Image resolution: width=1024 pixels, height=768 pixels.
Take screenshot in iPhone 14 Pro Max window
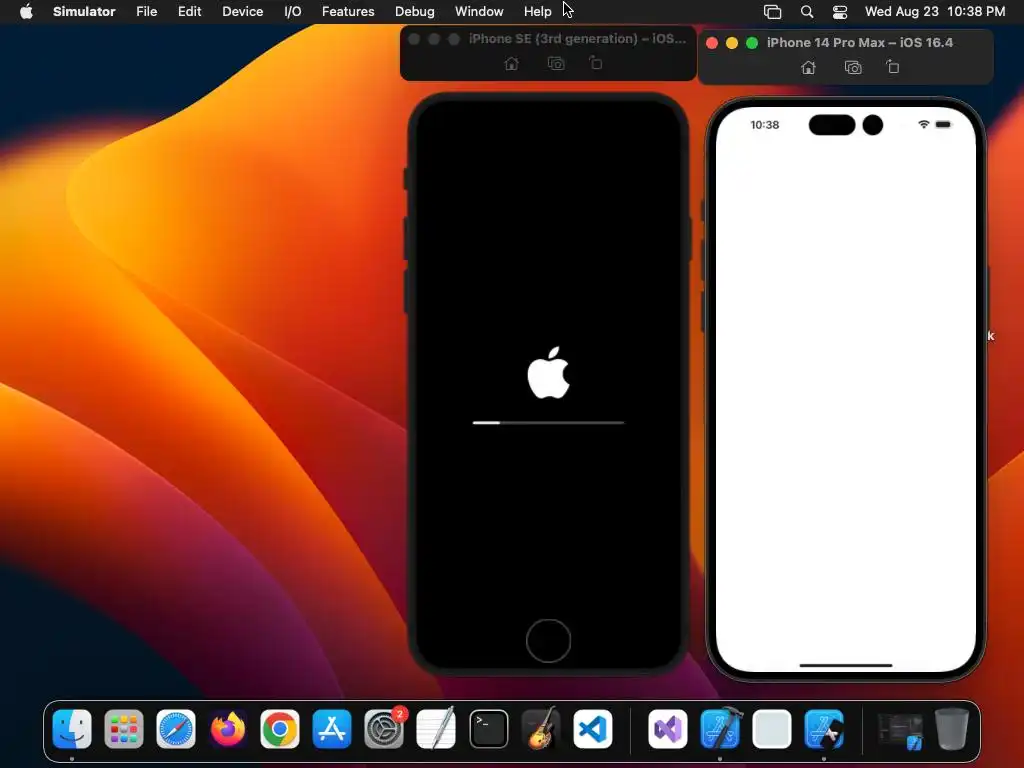point(853,67)
